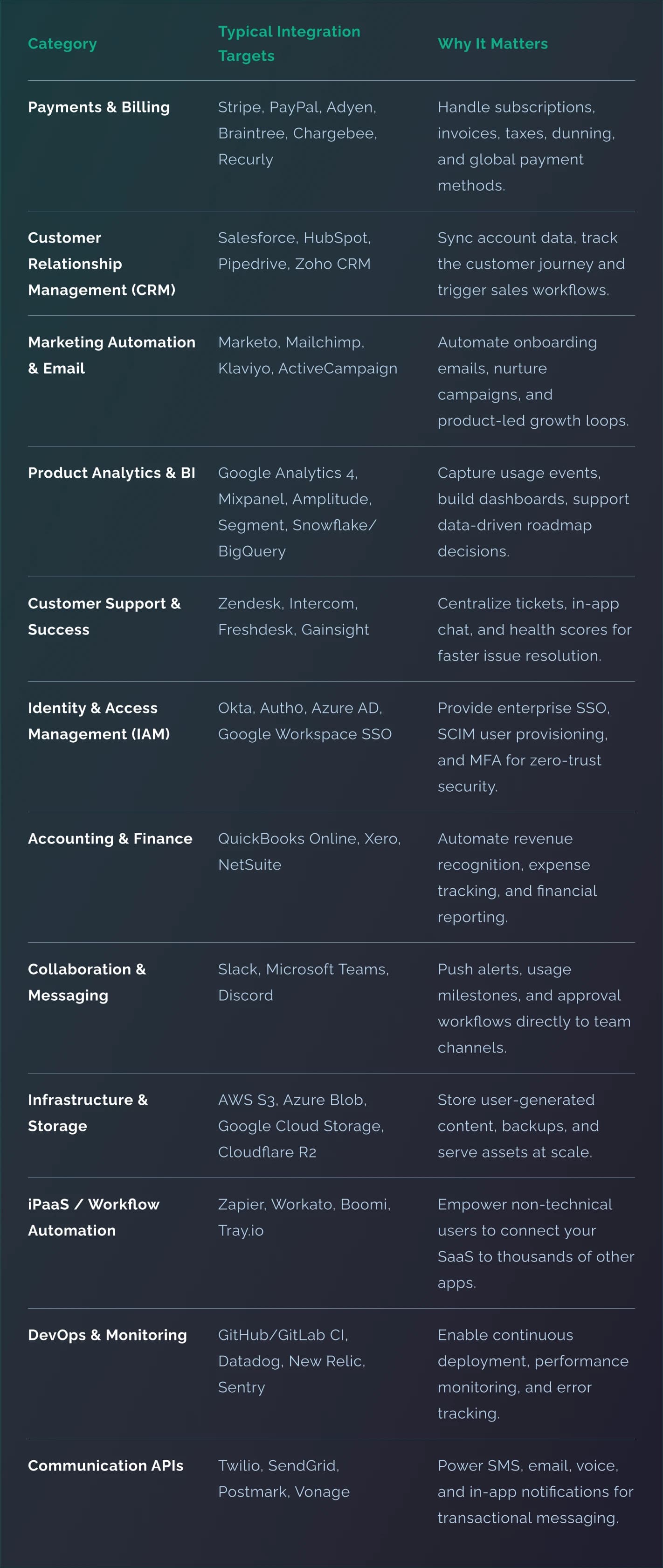Image resolution: width=663 pixels, height=1568 pixels.
Task: Click the iPaaS / Workflow Automation label
Action: click(x=94, y=1217)
